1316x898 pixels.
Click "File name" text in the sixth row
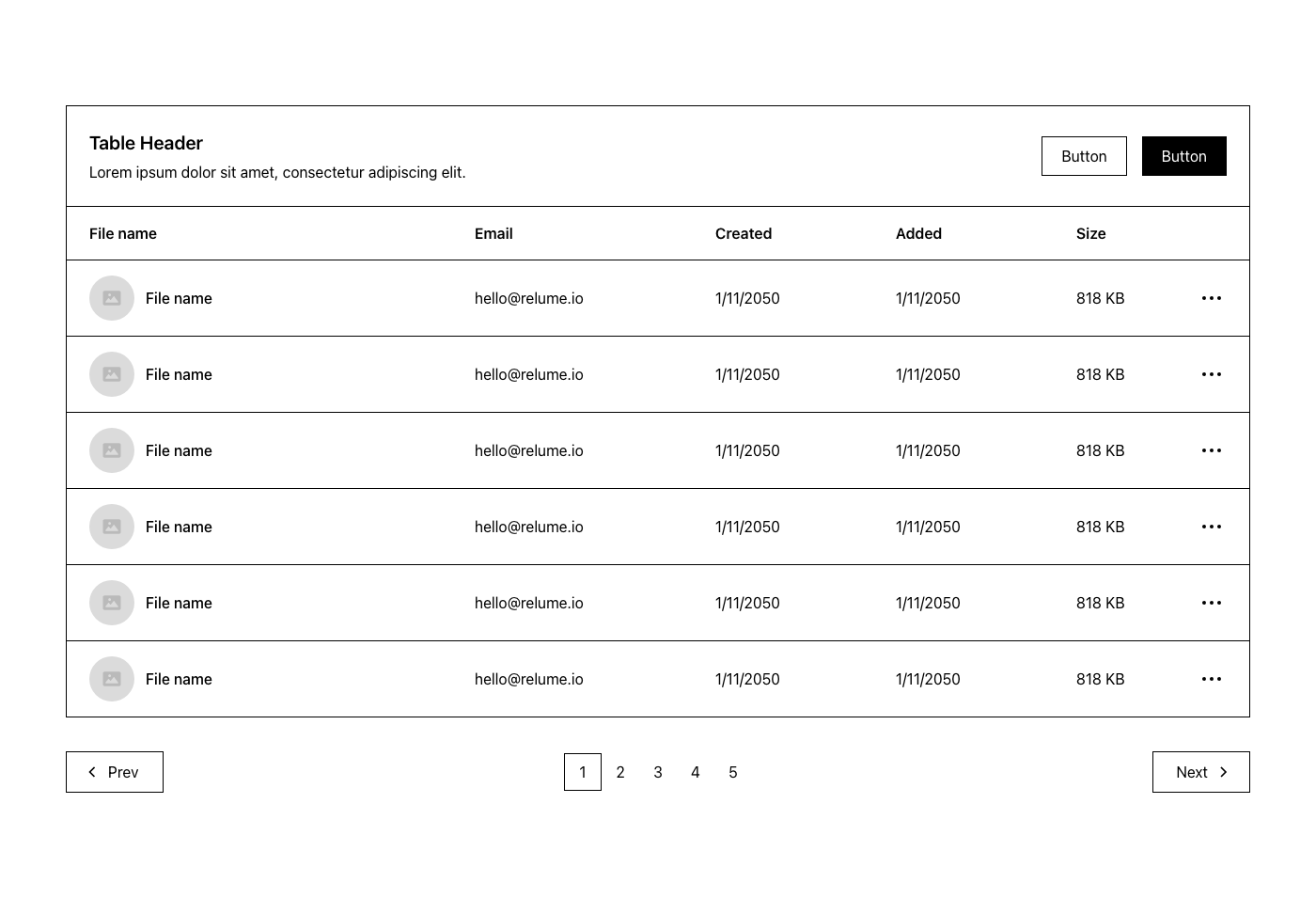coord(179,679)
